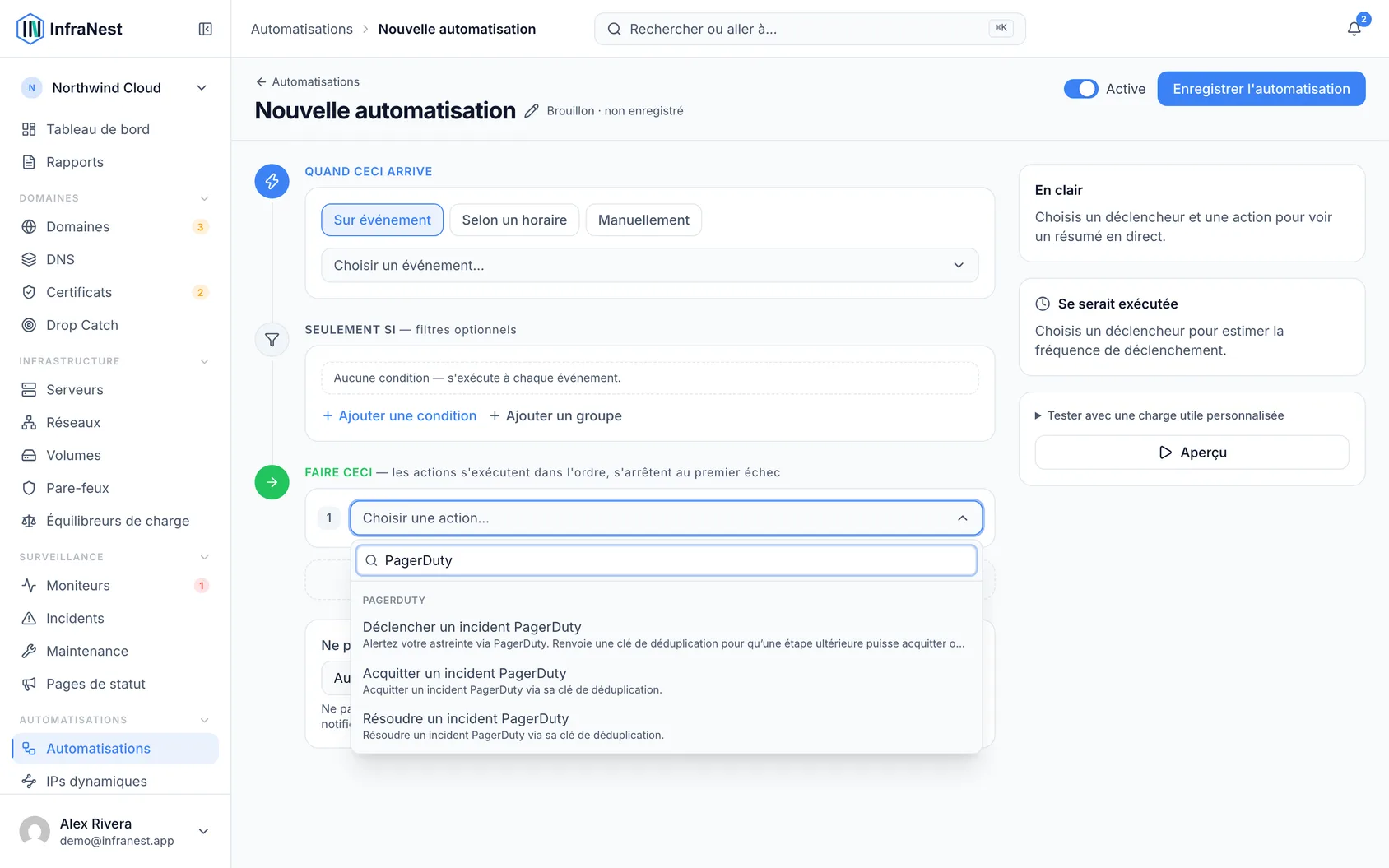1389x868 pixels.
Task: Click the InfraNest logo icon
Action: tap(30, 29)
